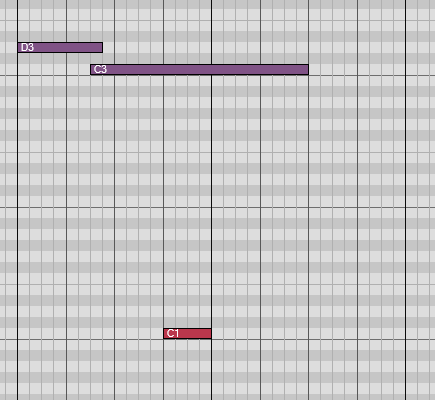
Task: Click the empty cell just after the C3 note's end
Action: pyautogui.click(x=315, y=69)
